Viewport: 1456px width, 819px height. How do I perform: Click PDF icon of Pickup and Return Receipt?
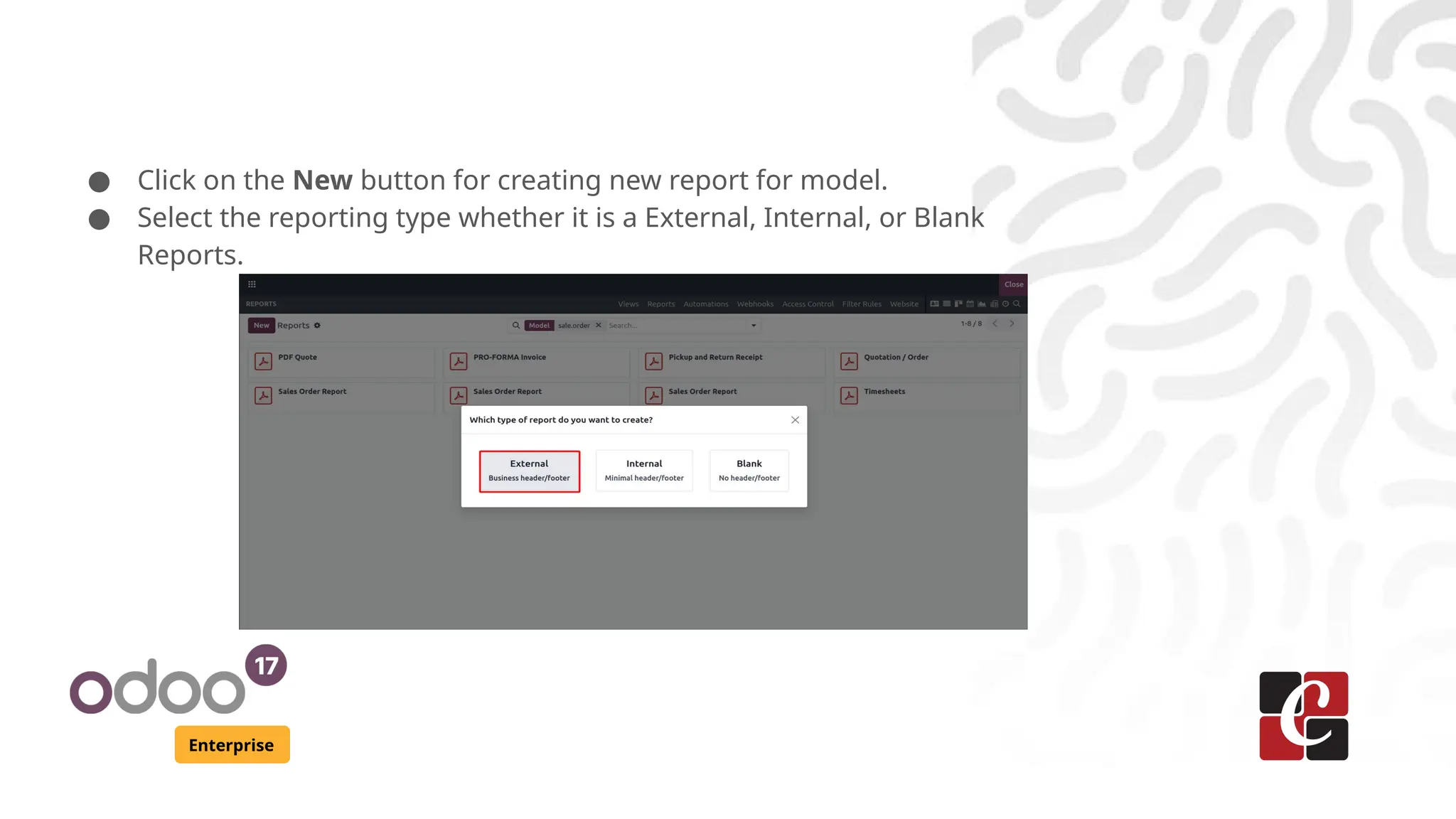[654, 361]
